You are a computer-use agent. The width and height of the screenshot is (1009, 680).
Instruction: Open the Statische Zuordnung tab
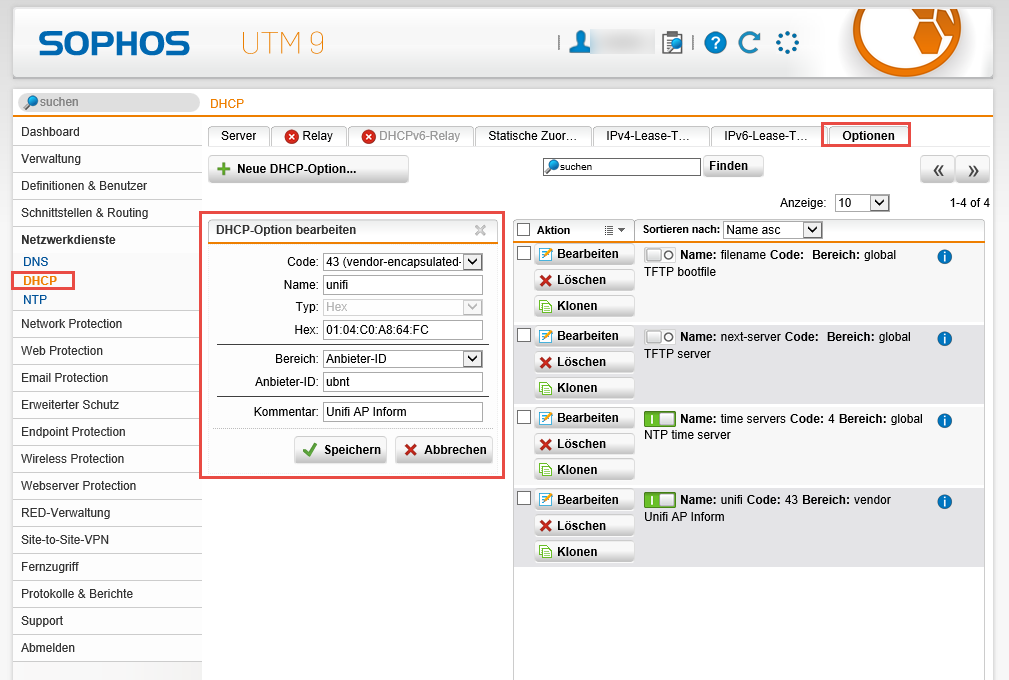coord(532,136)
